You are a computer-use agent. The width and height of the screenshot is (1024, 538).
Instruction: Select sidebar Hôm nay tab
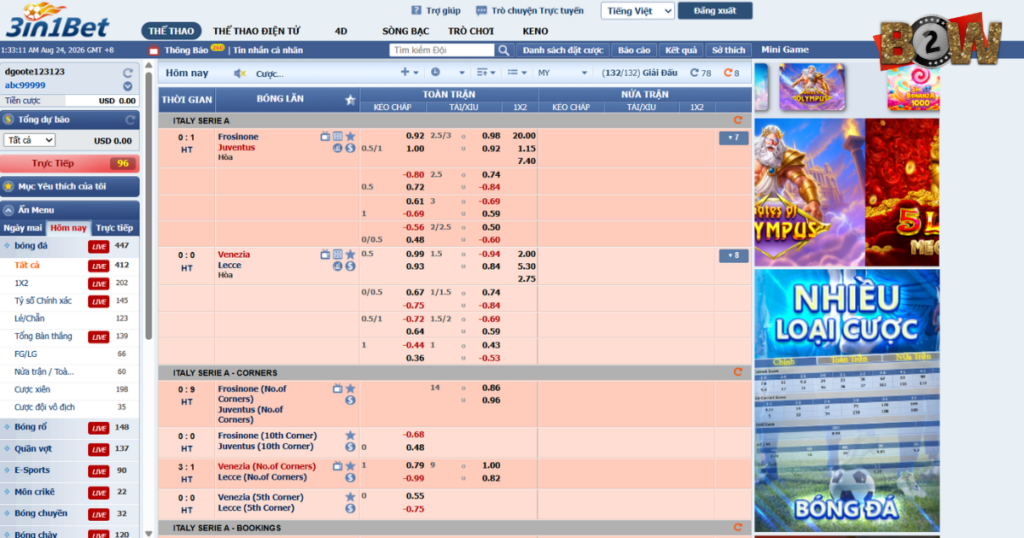click(69, 228)
